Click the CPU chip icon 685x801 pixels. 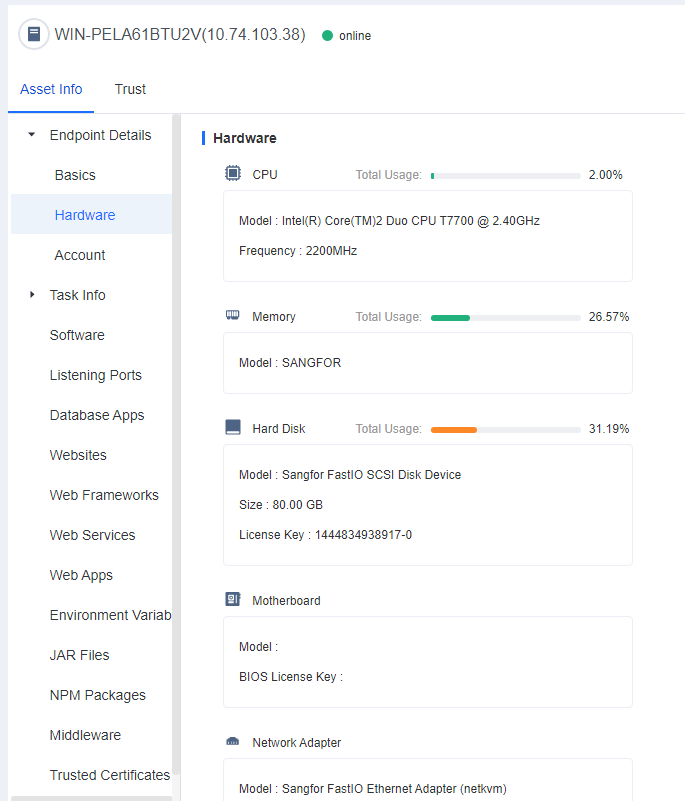click(x=233, y=174)
